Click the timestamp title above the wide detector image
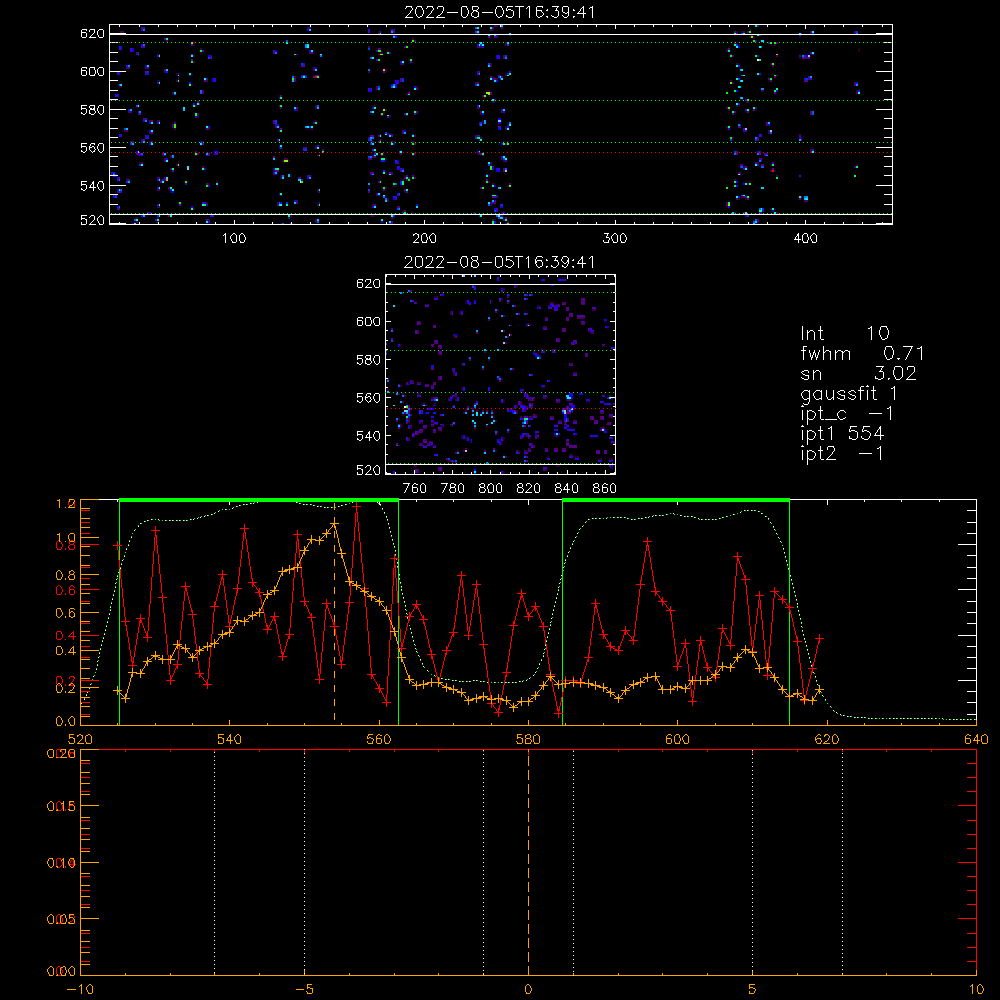Image resolution: width=1000 pixels, height=1000 pixels. tap(499, 11)
